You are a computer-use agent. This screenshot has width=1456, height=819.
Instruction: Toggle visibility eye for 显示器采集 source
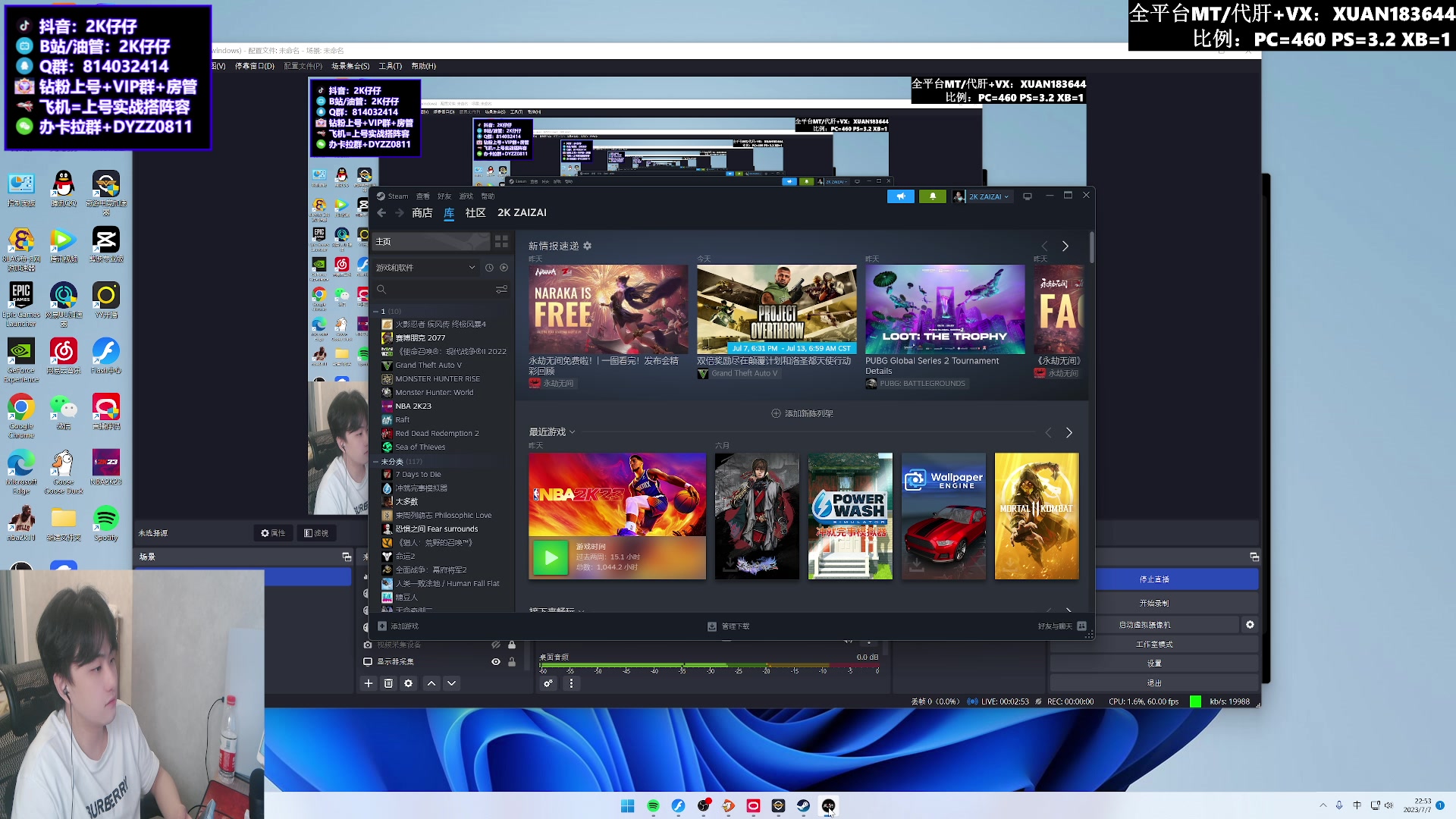click(x=496, y=662)
